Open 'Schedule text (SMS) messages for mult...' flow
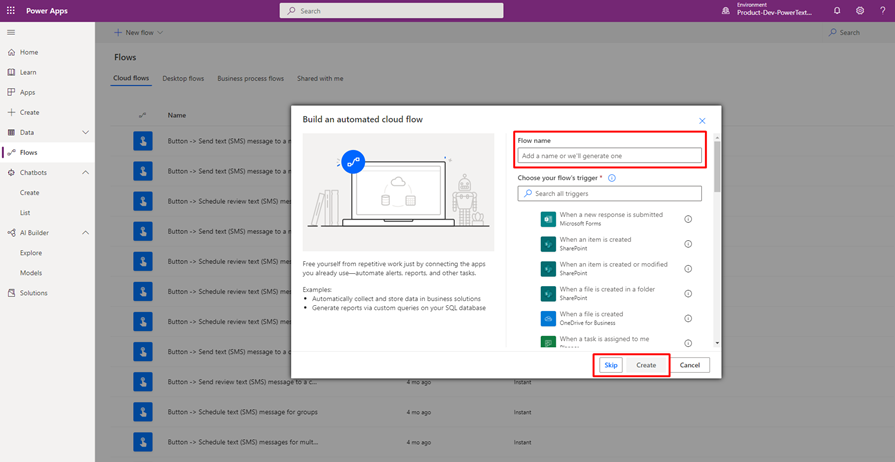The image size is (895, 462). click(x=243, y=442)
